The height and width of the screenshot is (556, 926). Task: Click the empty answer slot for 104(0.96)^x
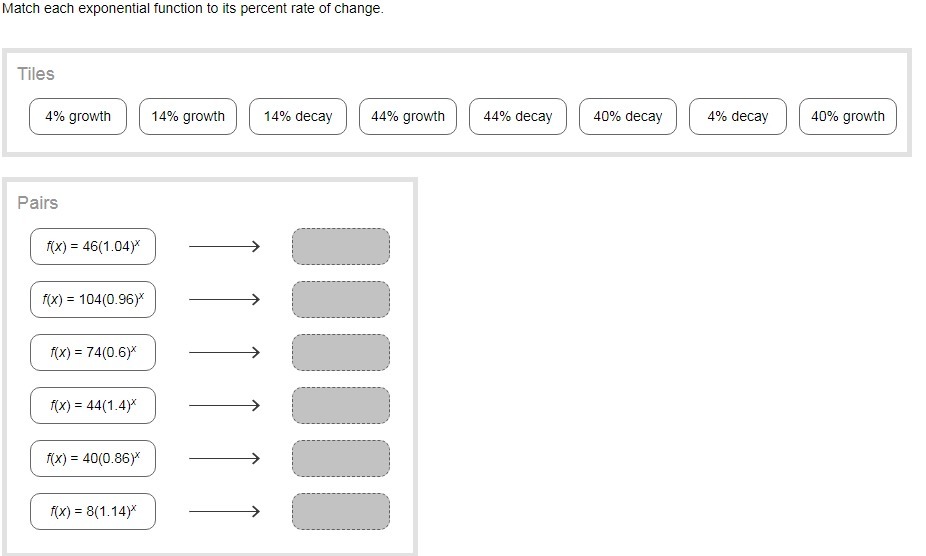click(341, 299)
